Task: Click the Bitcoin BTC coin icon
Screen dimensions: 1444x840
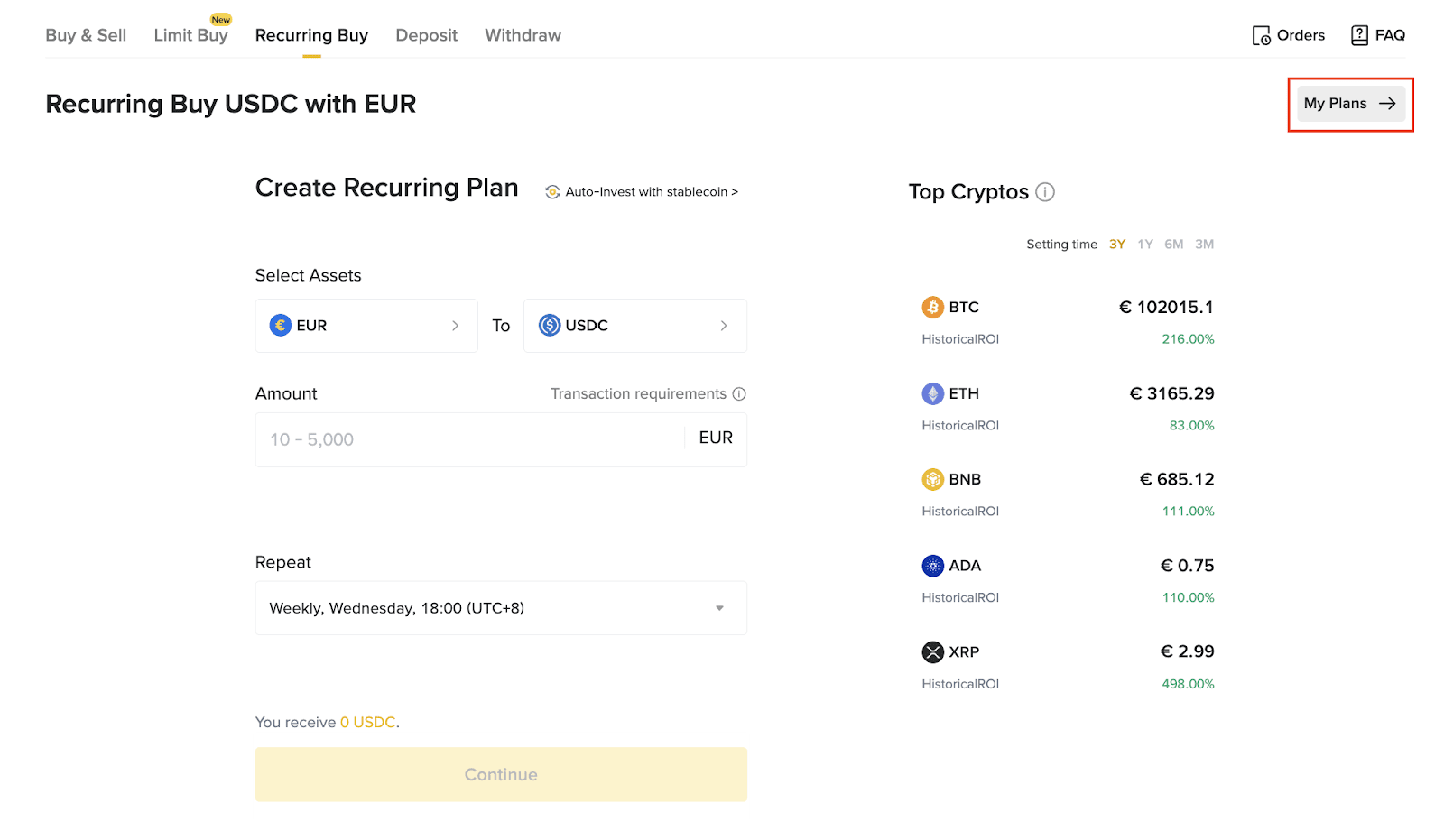Action: coord(932,308)
